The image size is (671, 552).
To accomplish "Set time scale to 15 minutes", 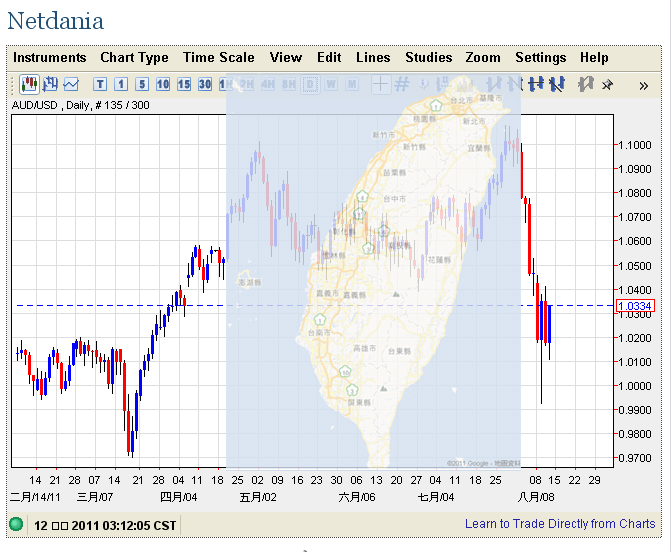I will [184, 84].
